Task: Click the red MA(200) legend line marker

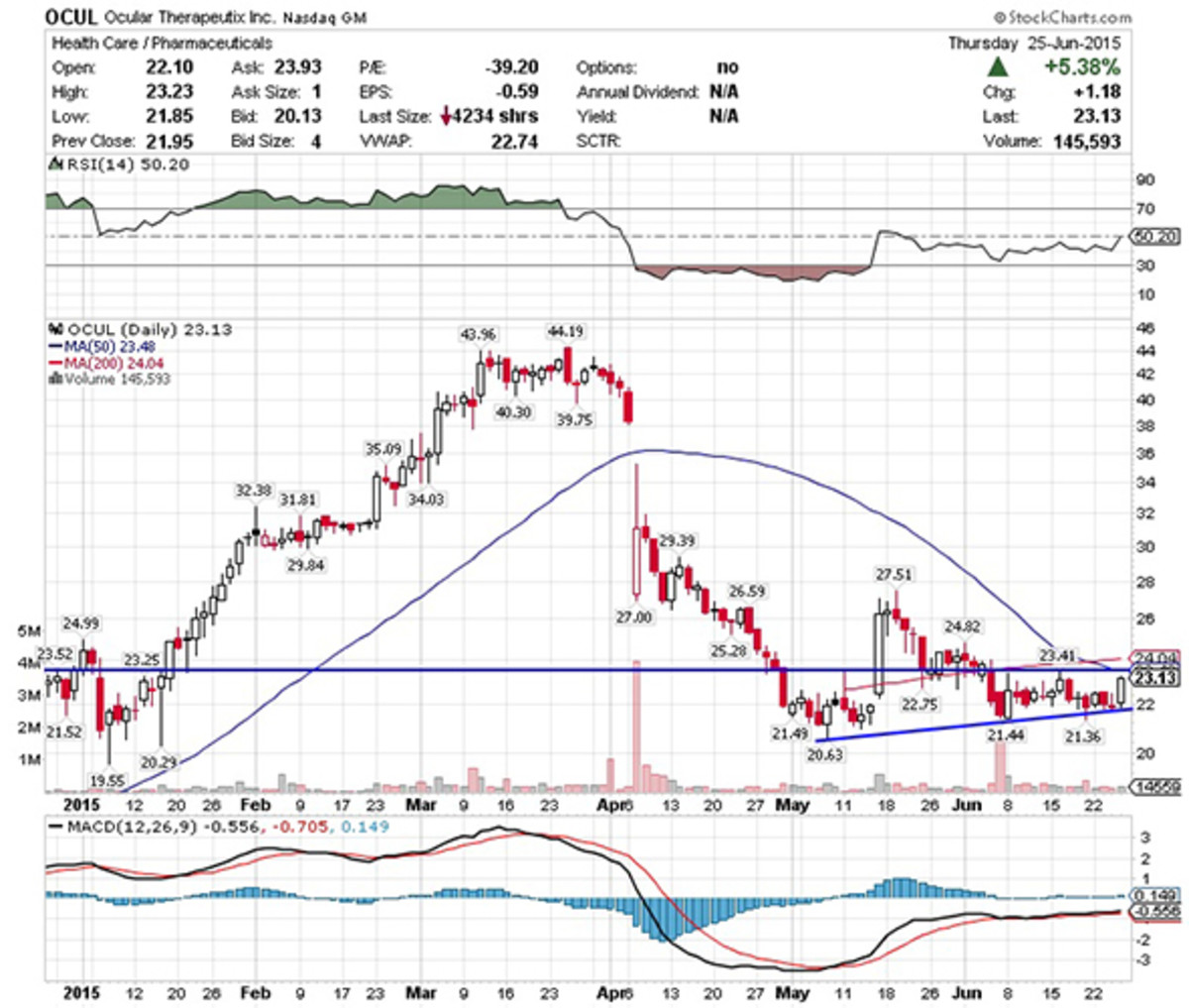Action: click(x=54, y=363)
